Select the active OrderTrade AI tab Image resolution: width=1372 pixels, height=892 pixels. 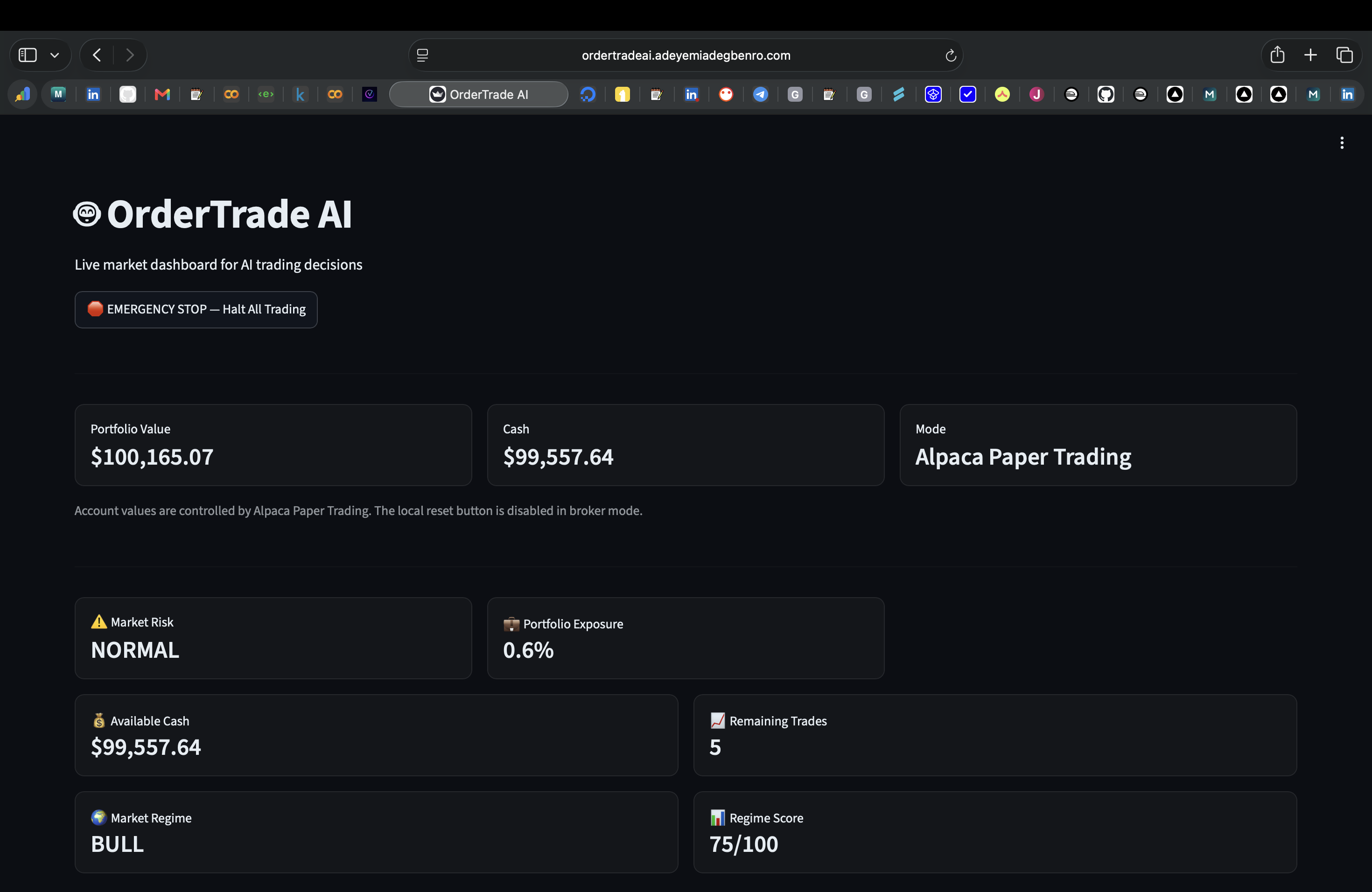478,95
